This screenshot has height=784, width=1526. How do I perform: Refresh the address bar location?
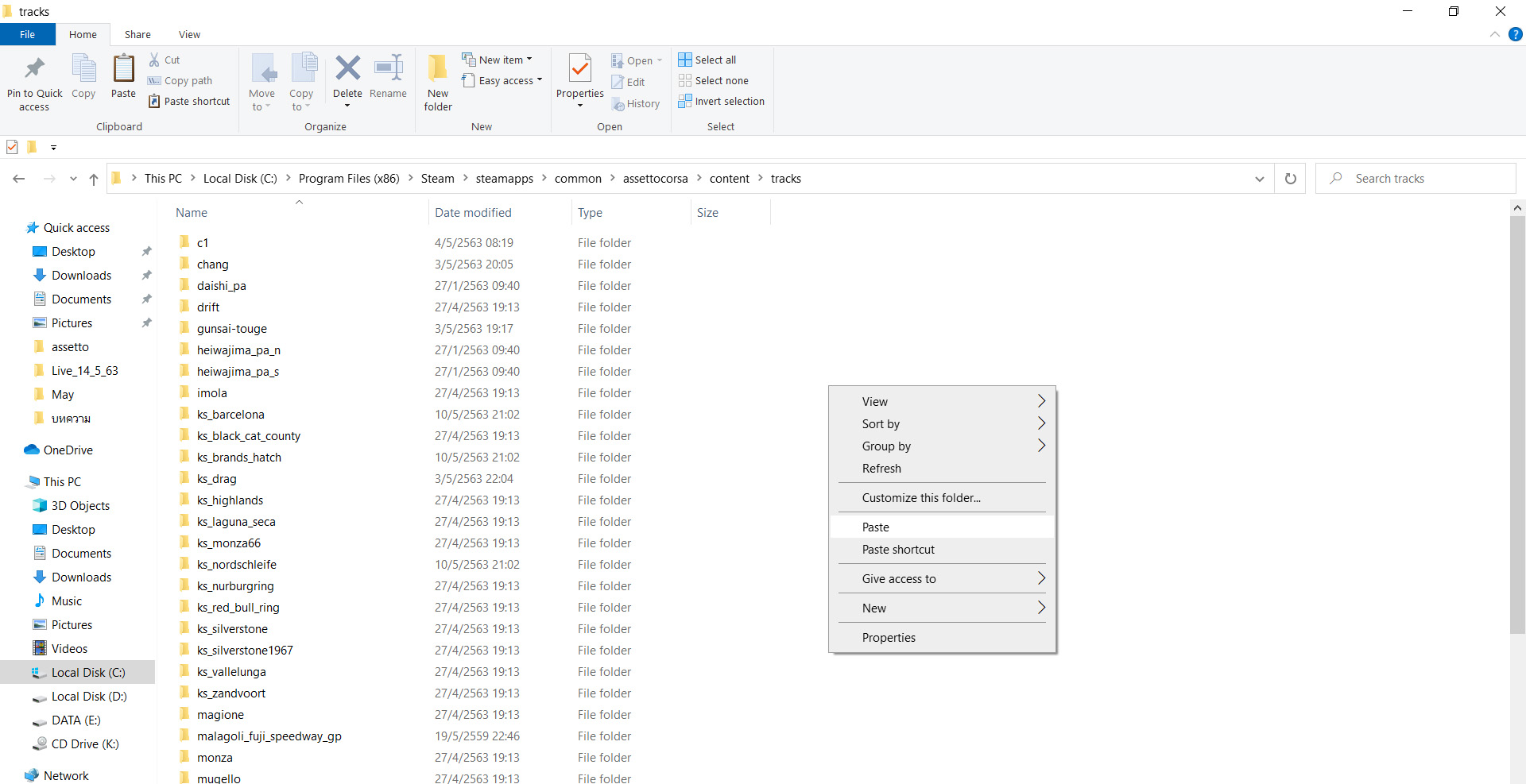pos(1291,179)
